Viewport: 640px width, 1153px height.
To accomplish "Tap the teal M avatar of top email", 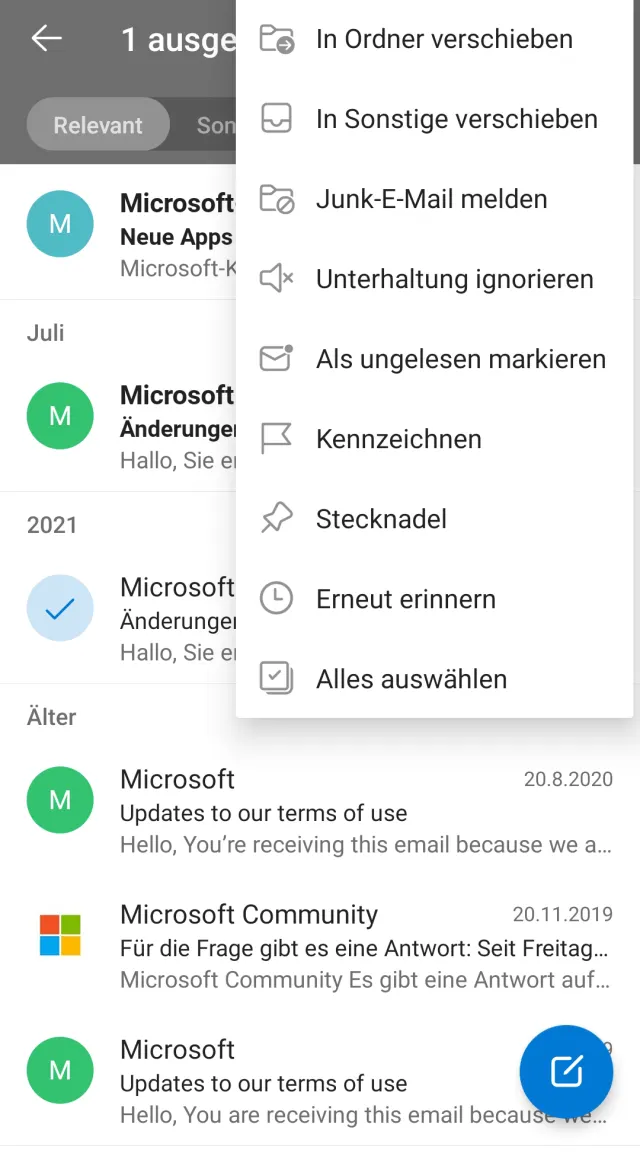I will point(60,224).
